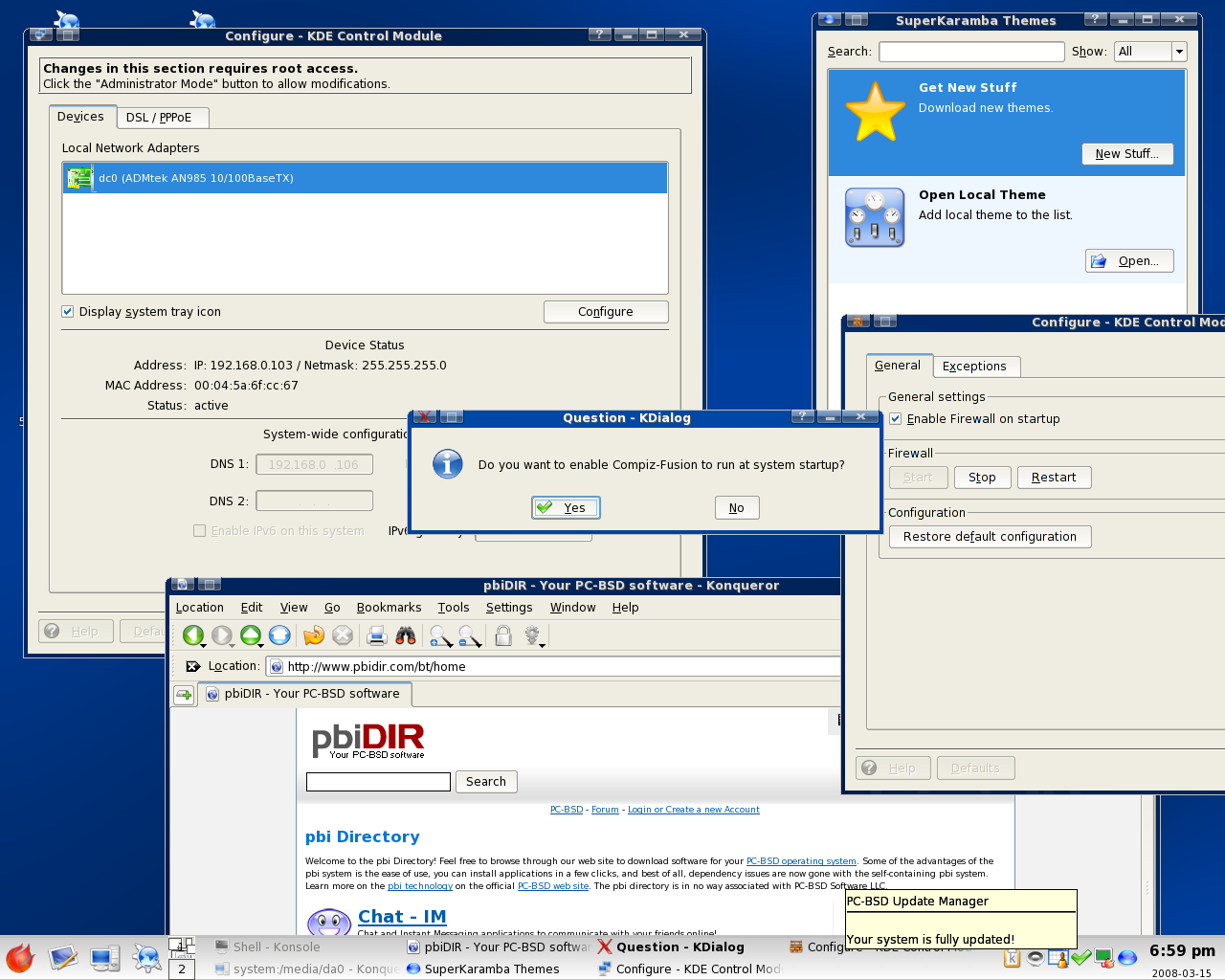Open the Home page icon in Konqueror
Viewport: 1225px width, 980px height.
[279, 635]
